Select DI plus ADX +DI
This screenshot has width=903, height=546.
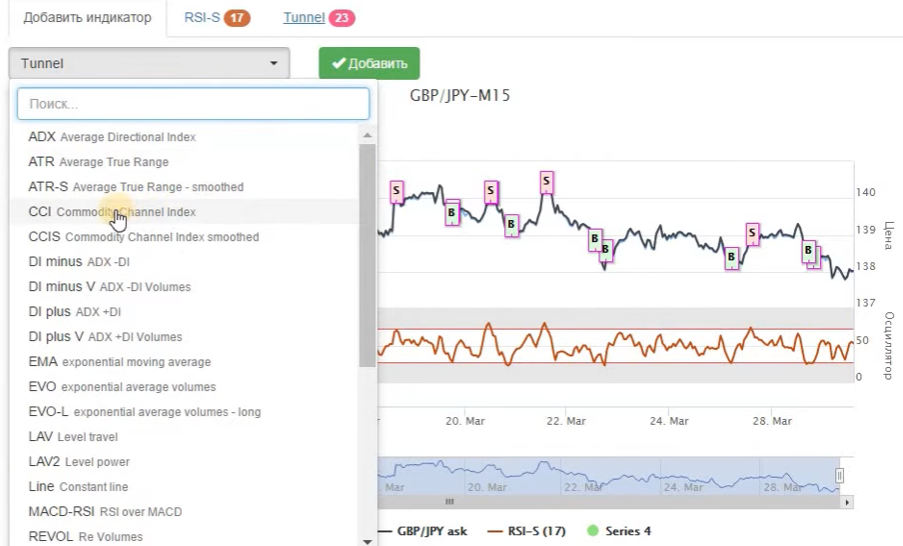184,312
